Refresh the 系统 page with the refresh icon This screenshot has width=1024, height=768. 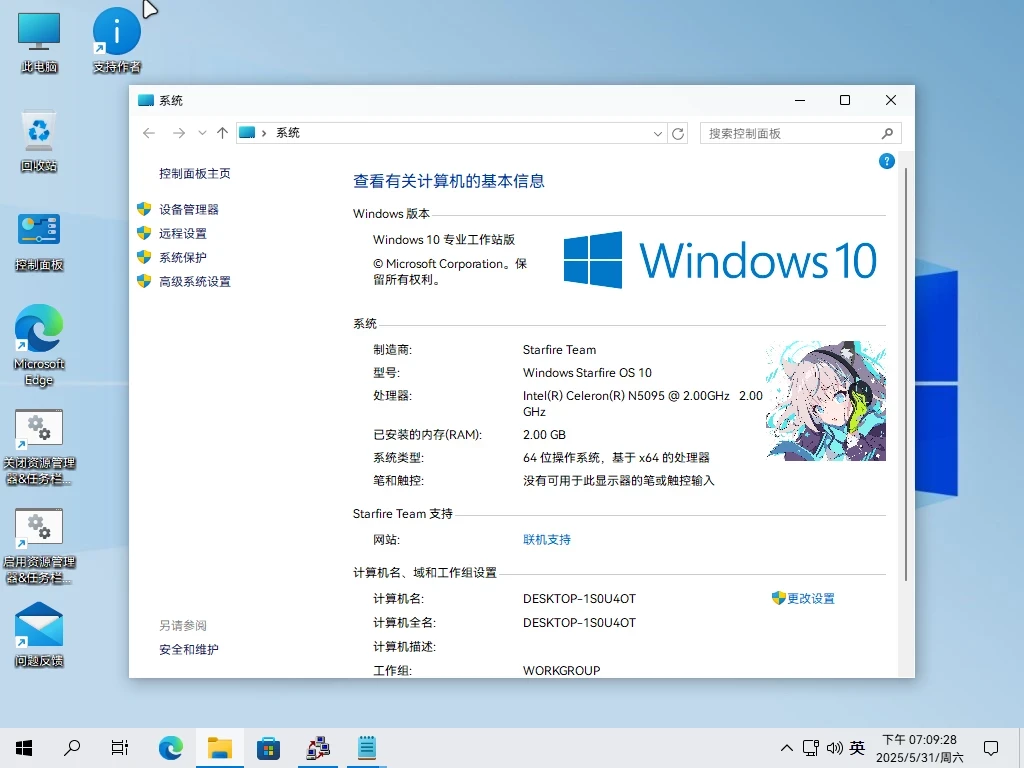678,132
